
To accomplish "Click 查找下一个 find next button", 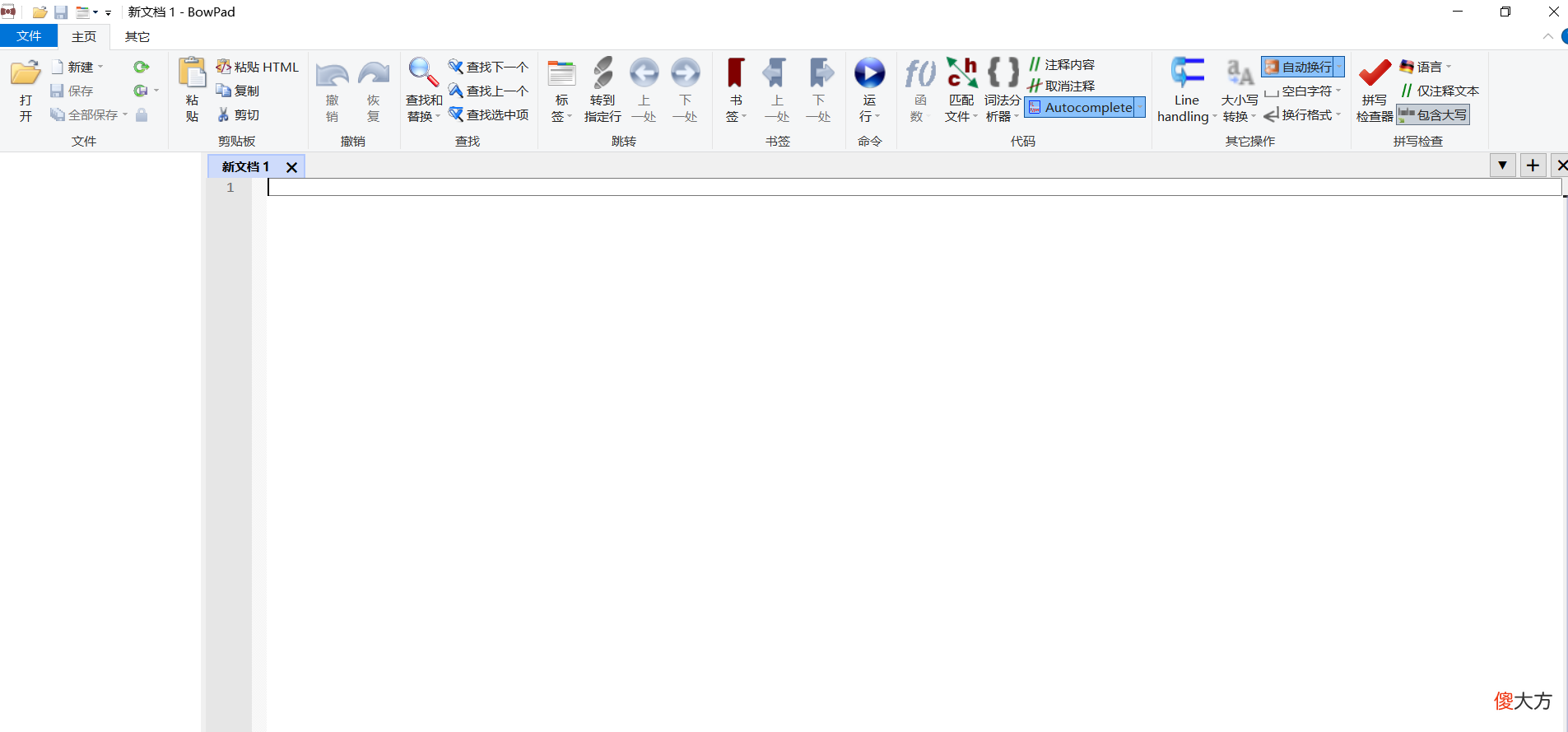I will tap(489, 67).
